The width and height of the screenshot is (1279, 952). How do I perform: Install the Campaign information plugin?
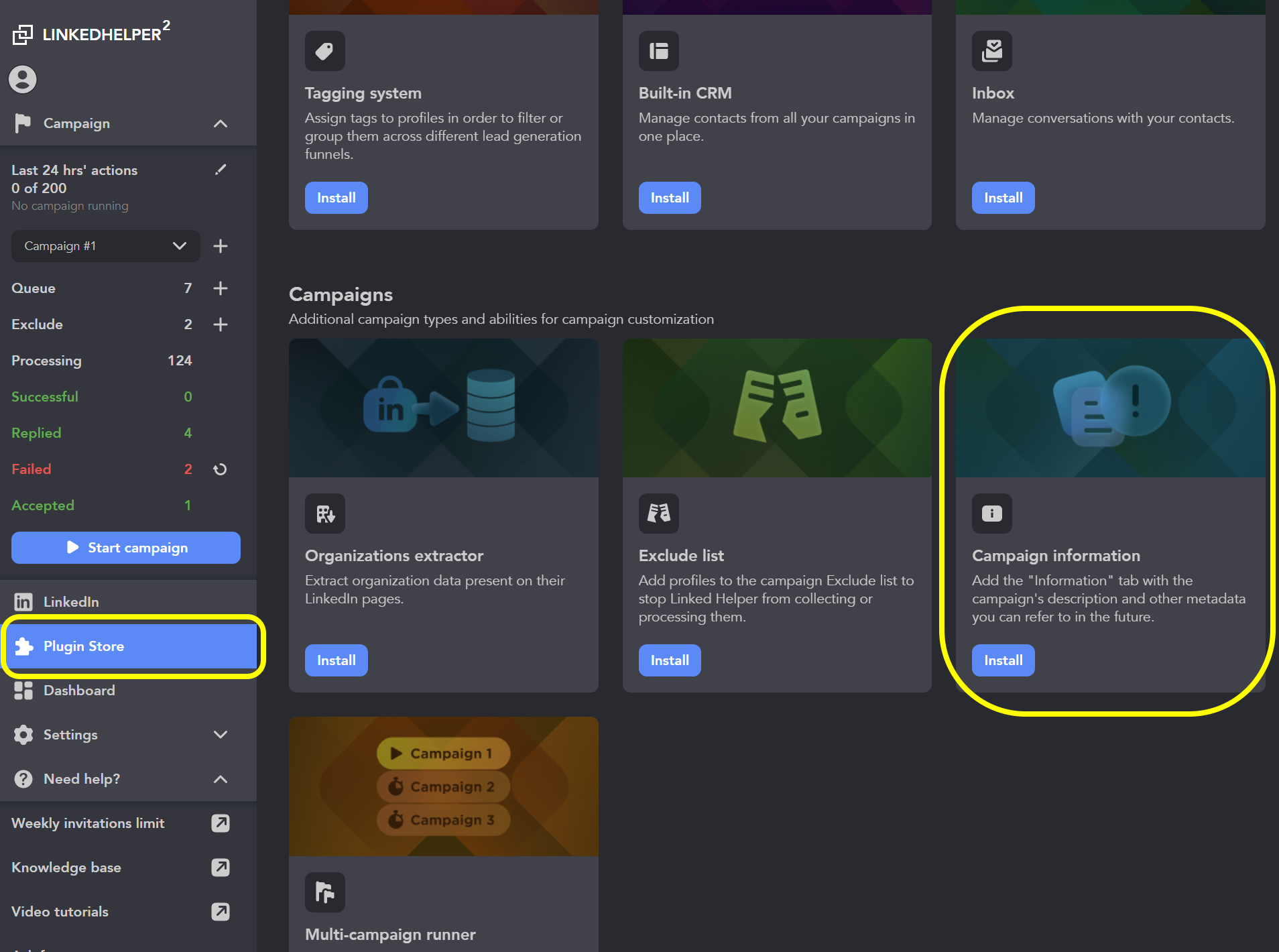(1003, 660)
